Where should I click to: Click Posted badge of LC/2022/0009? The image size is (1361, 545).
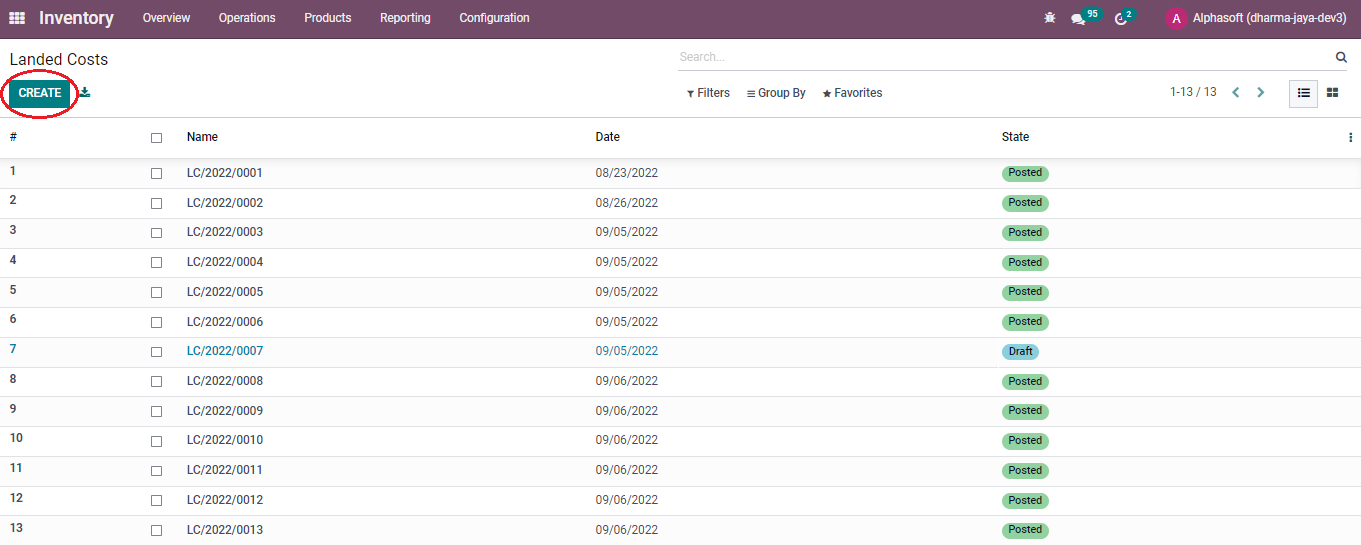tap(1025, 411)
